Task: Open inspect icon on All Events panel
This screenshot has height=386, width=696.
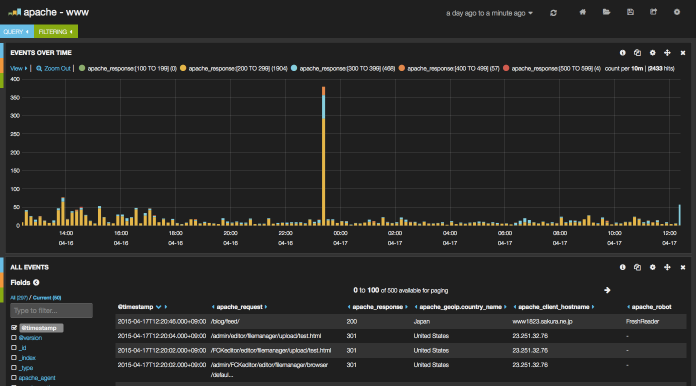Action: 637,267
